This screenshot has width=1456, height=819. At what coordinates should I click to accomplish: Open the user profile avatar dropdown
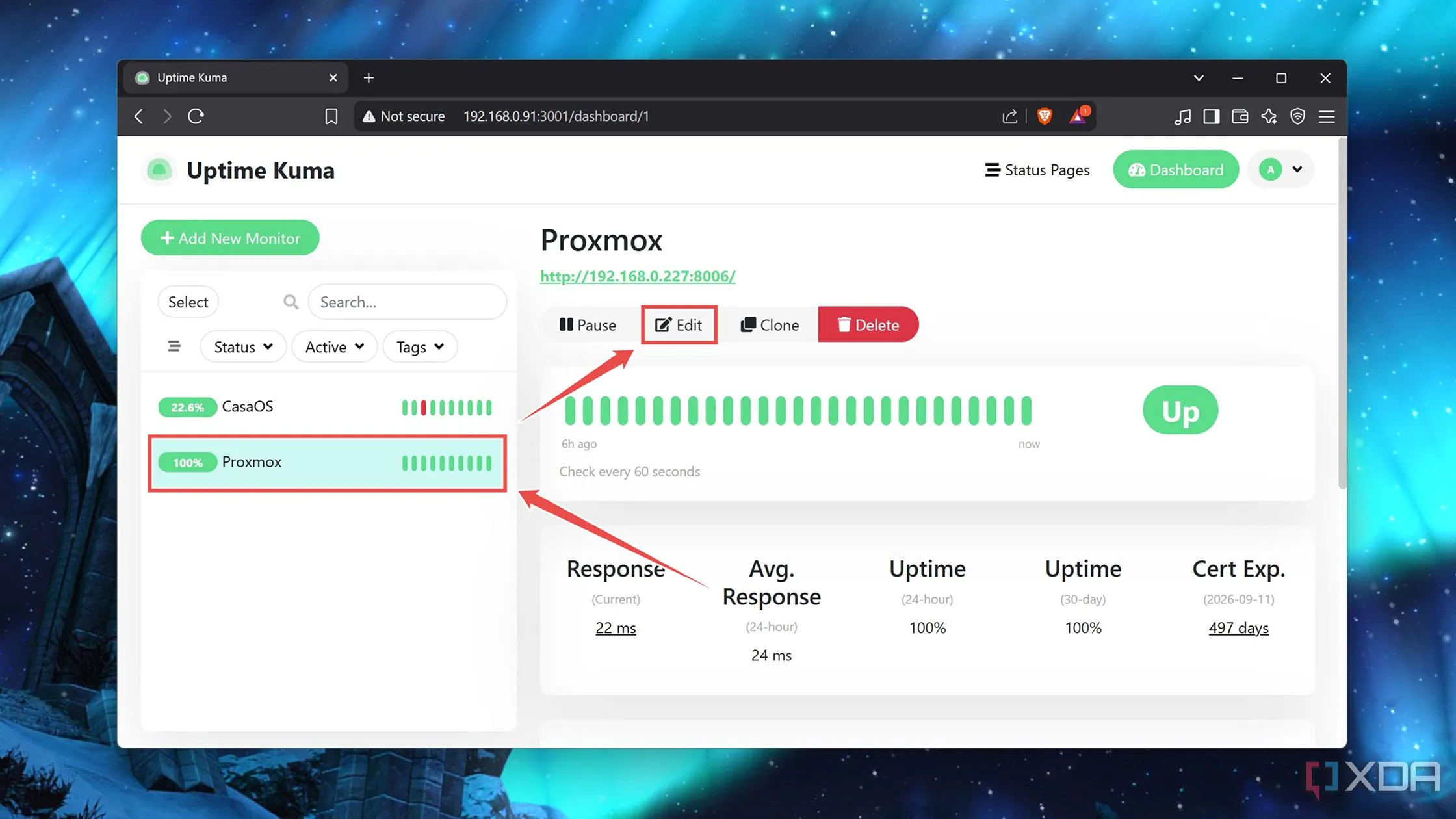(x=1280, y=170)
